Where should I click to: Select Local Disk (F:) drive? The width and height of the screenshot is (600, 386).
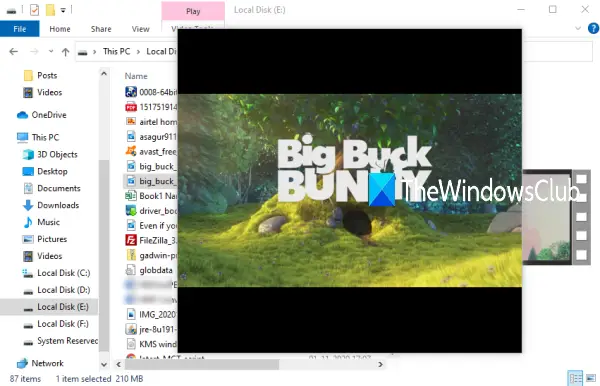tap(62, 324)
